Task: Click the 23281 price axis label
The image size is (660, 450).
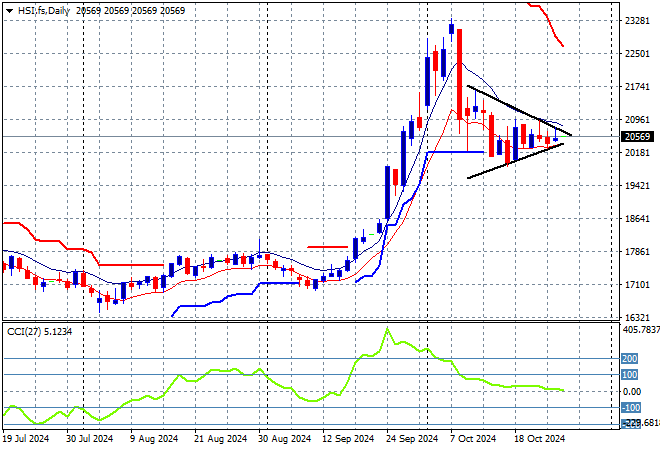Action: point(637,20)
